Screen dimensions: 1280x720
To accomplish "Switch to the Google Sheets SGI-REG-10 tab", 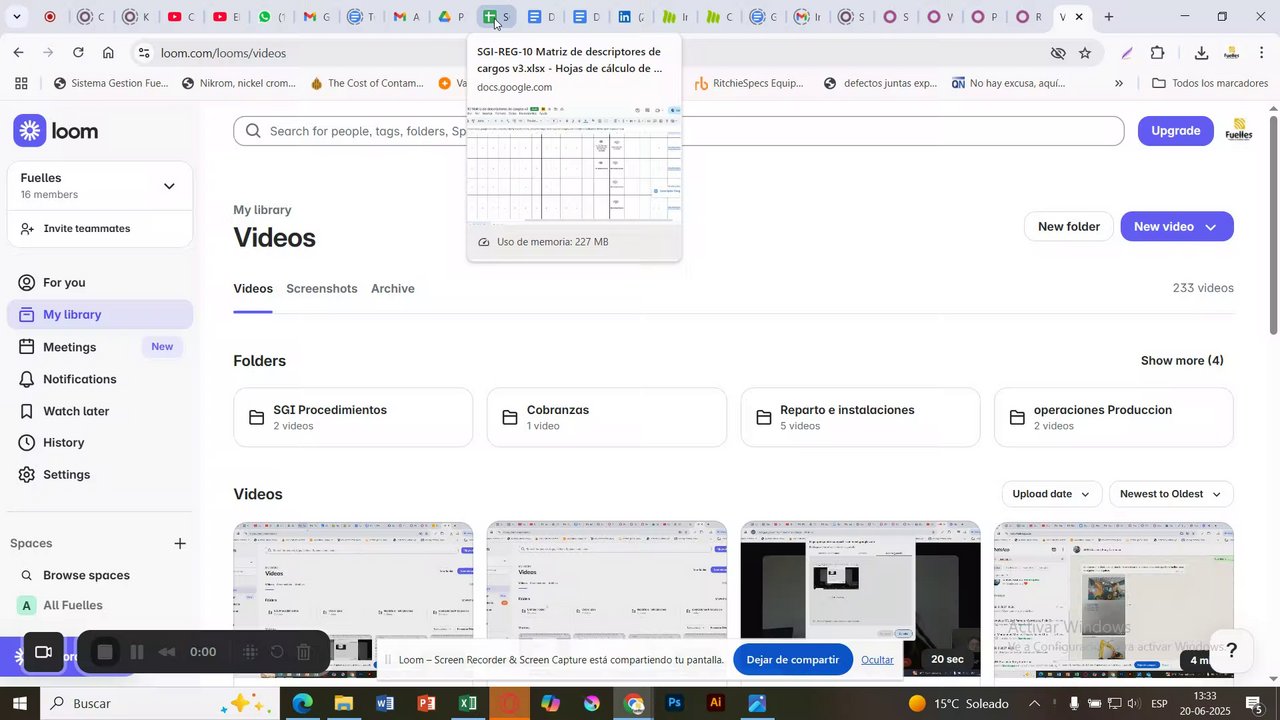I will (x=497, y=17).
